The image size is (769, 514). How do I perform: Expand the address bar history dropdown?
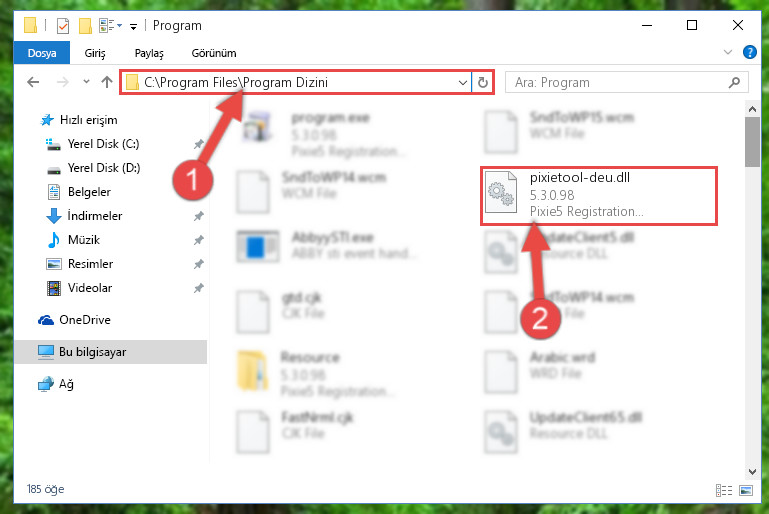[x=462, y=82]
